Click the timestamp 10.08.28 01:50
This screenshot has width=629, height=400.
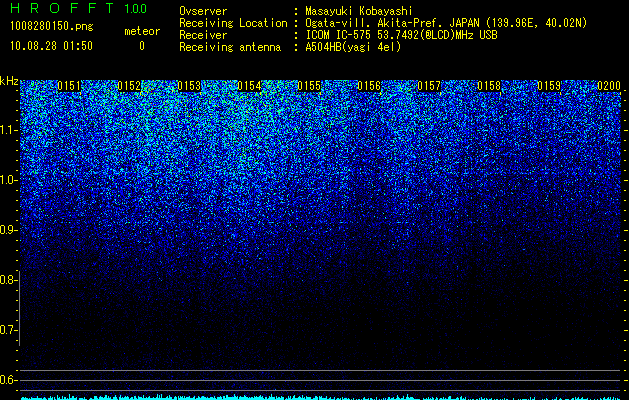tap(51, 46)
